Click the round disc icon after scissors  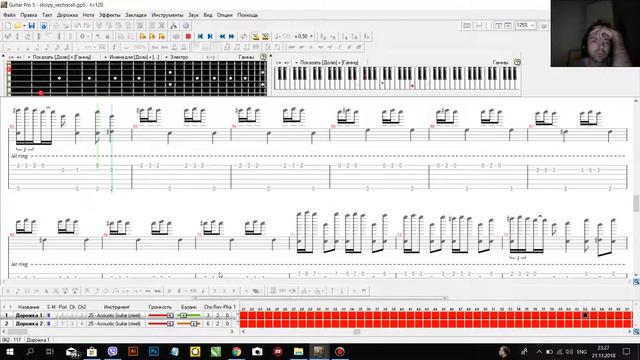[186, 26]
